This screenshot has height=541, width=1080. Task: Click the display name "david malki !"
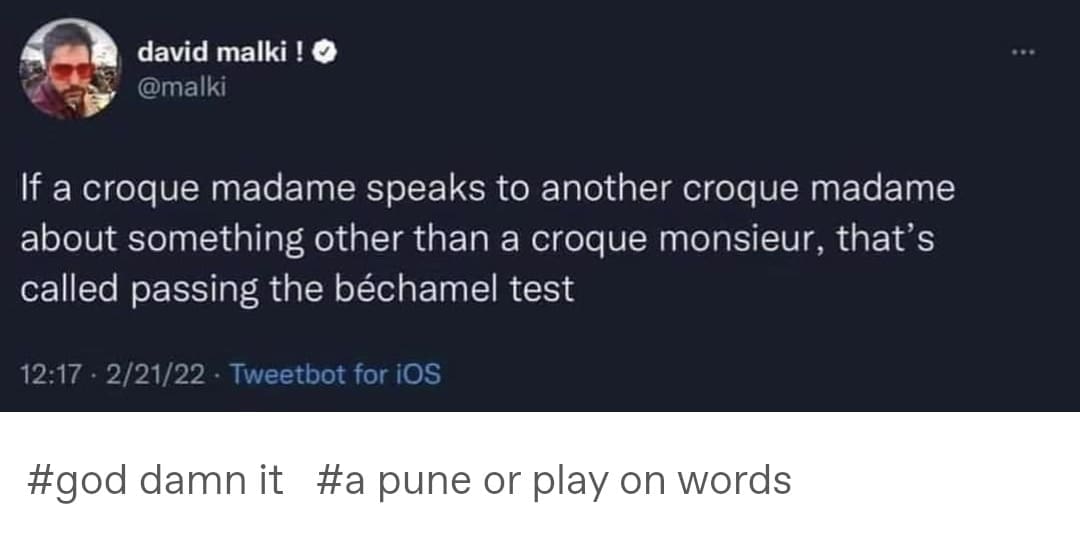221,52
